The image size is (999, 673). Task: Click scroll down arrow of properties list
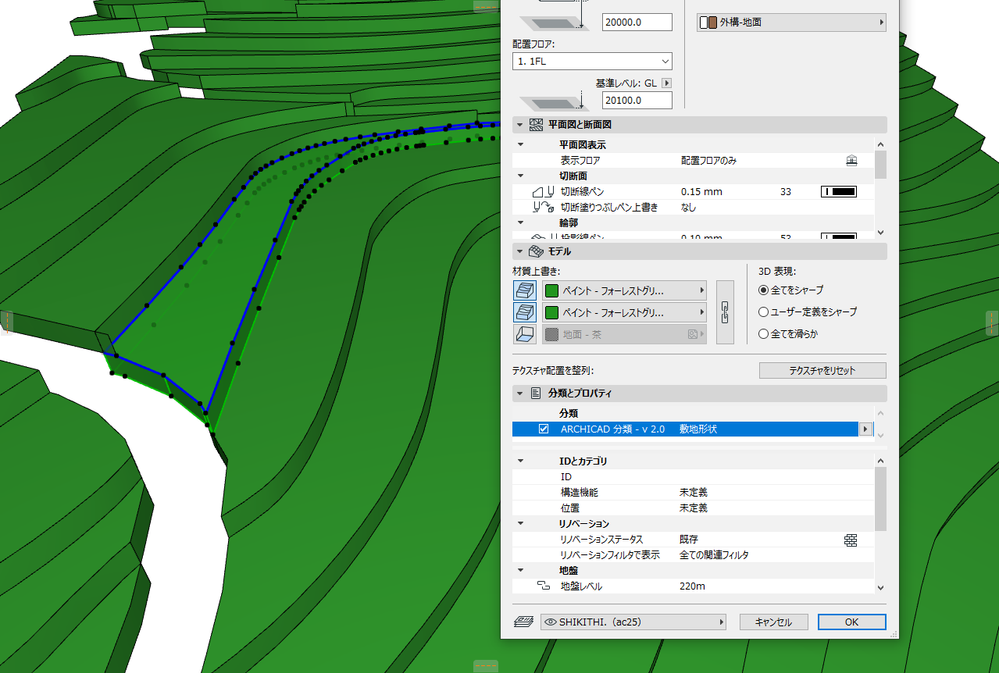point(880,588)
